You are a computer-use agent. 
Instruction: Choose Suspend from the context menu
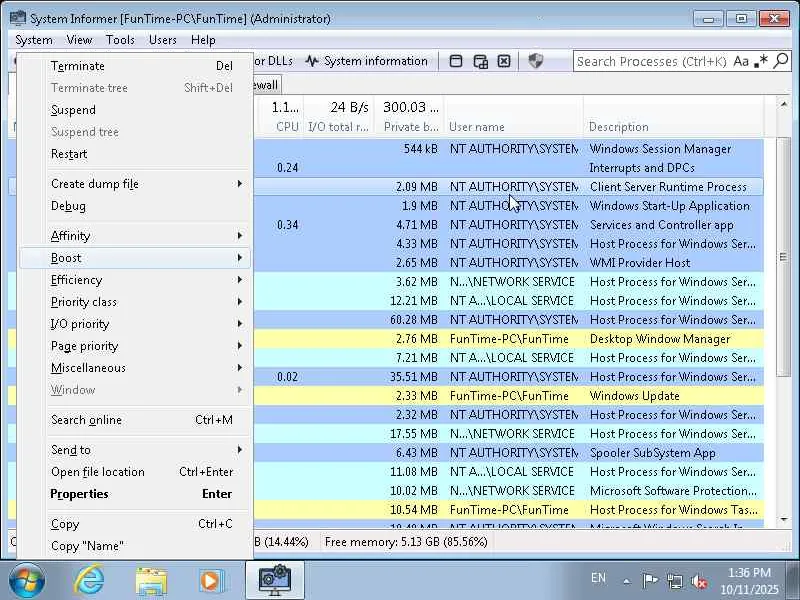coord(135,110)
